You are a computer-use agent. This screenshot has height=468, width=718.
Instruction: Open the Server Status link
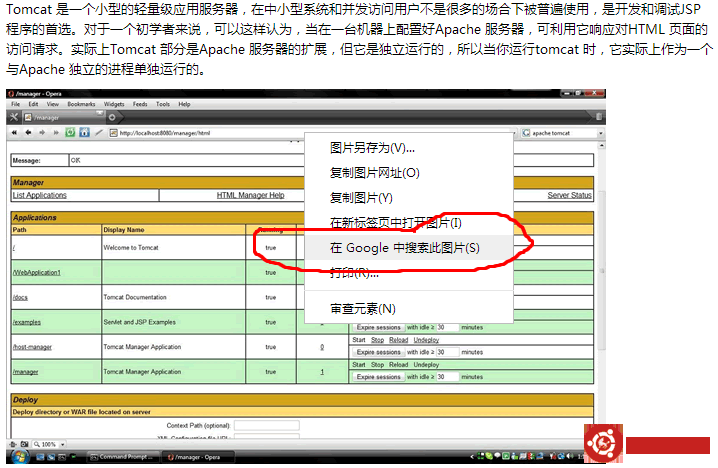[x=569, y=195]
